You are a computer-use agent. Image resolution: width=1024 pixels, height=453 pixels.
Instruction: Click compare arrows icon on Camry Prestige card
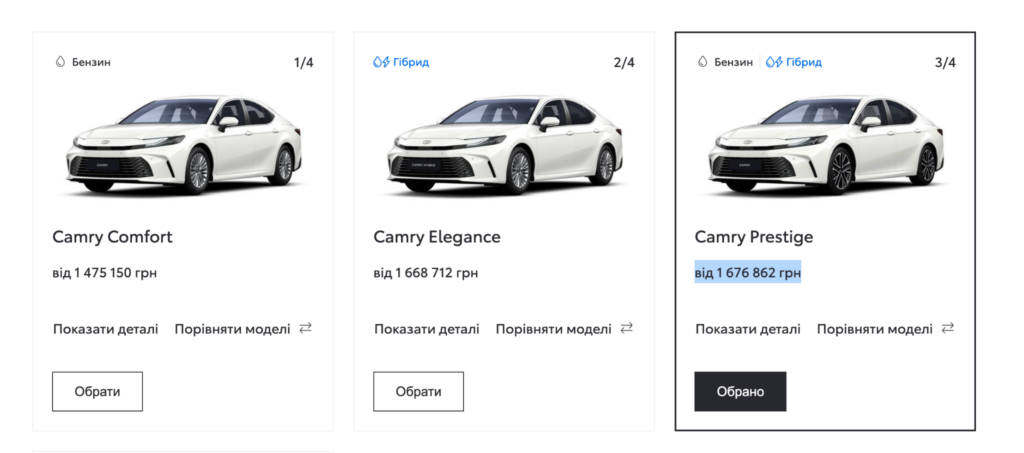948,328
